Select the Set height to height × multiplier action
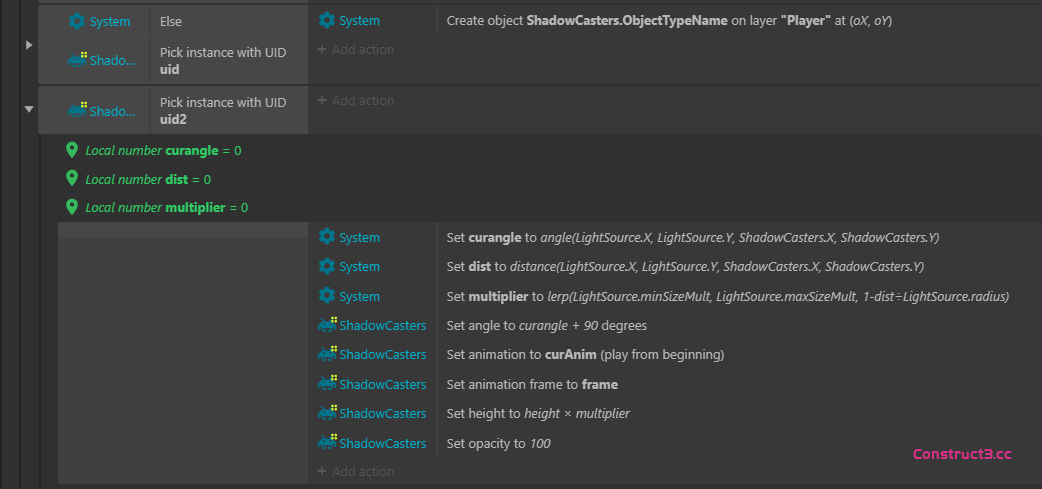This screenshot has width=1042, height=489. coord(537,413)
